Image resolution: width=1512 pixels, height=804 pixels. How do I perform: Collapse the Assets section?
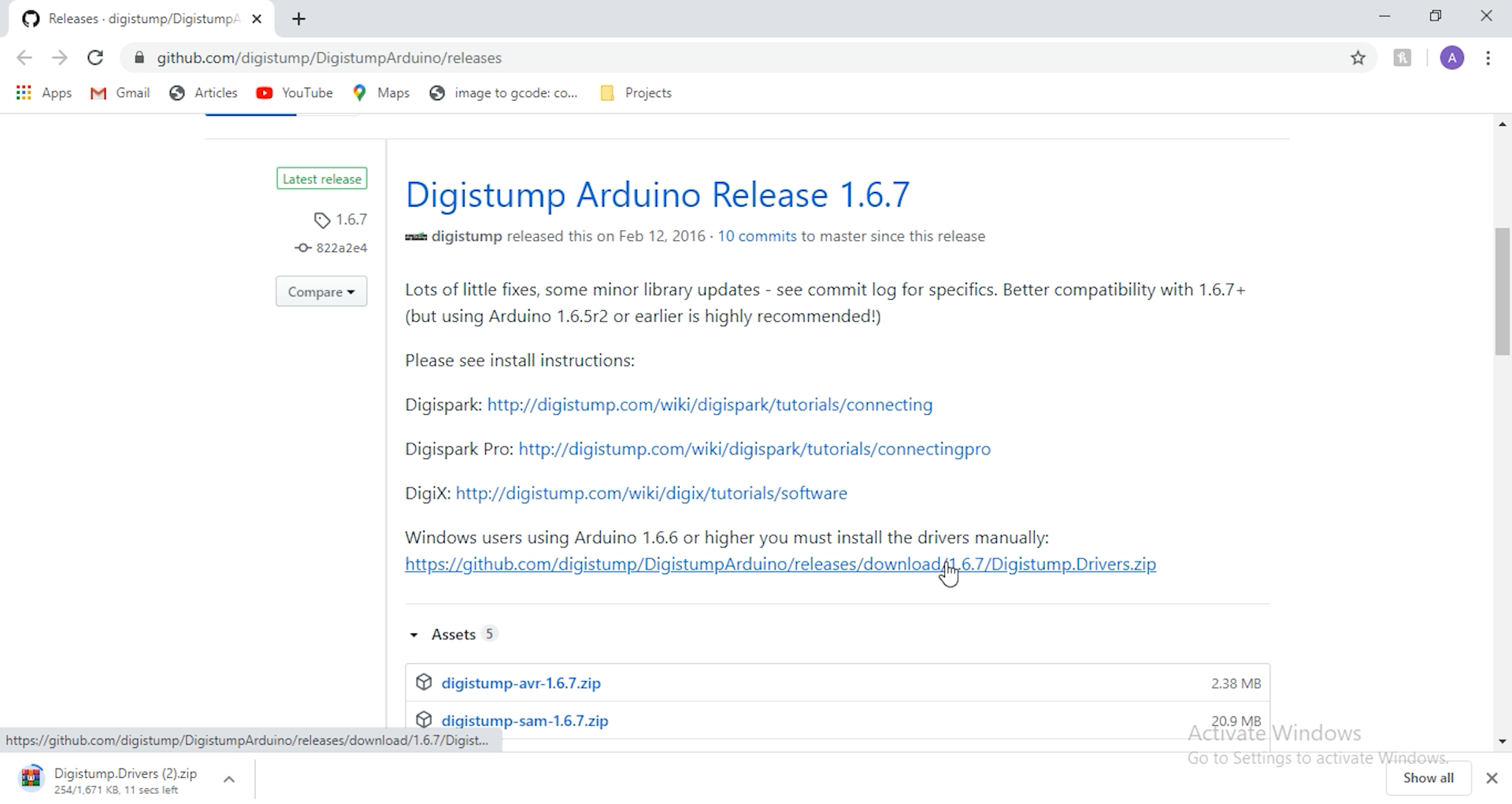(x=454, y=635)
